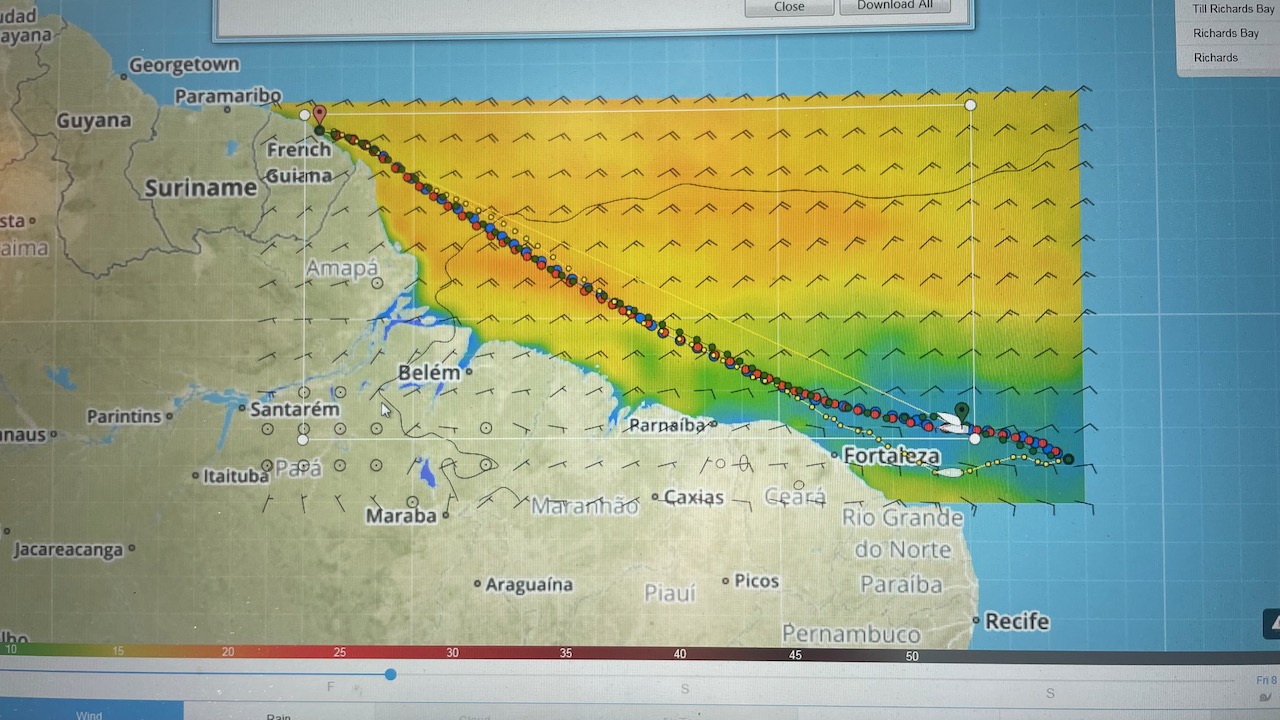Choose Till Richards Bay from the list

(1232, 9)
